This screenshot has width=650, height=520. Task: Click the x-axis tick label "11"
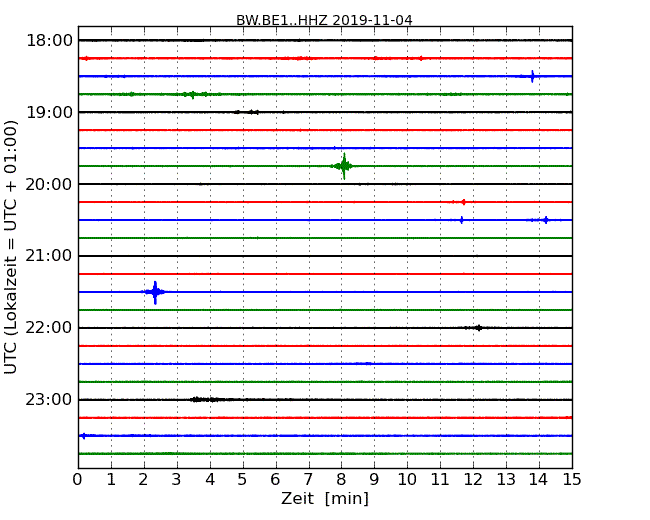440,480
